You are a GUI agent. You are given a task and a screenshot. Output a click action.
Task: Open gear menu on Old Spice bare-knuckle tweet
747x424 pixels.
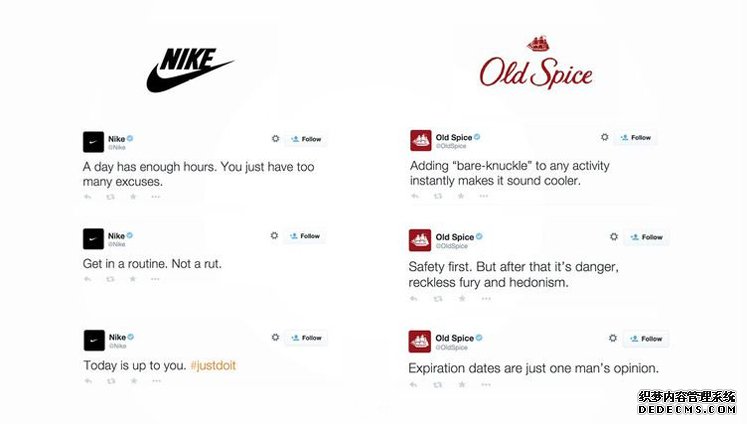(605, 137)
